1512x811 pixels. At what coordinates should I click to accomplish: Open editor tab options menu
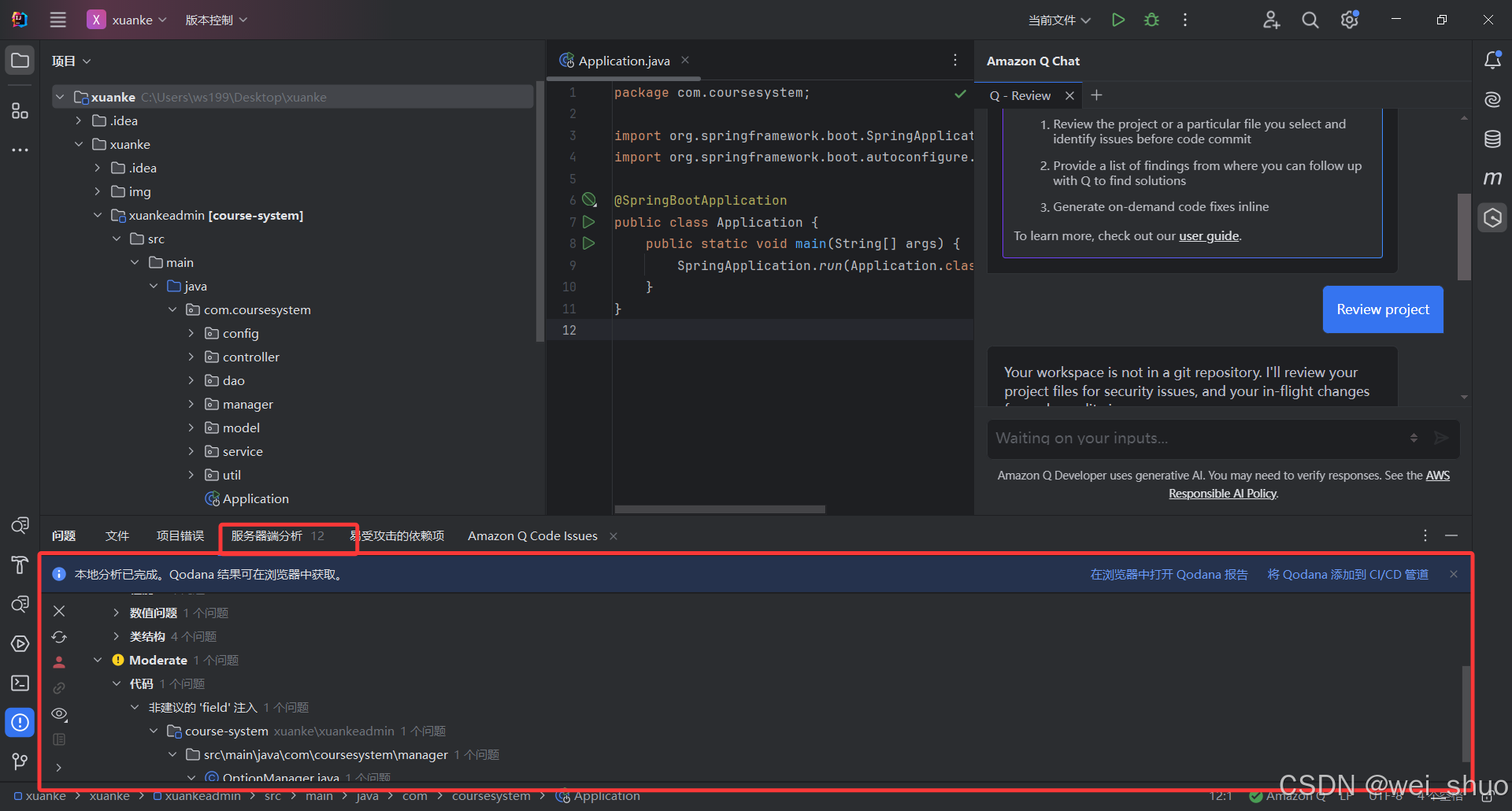tap(955, 60)
